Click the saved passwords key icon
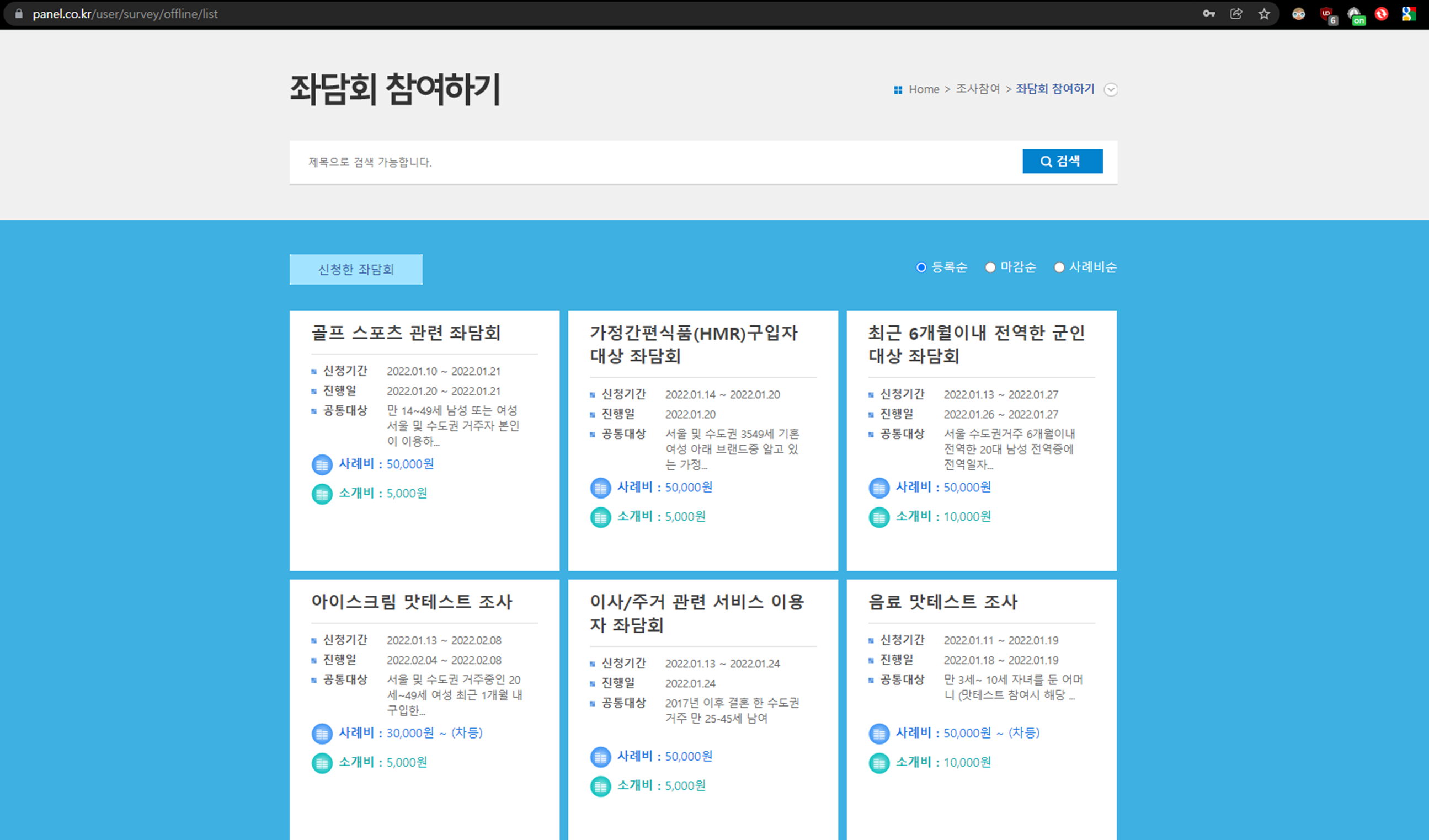The image size is (1429, 840). [x=1208, y=14]
